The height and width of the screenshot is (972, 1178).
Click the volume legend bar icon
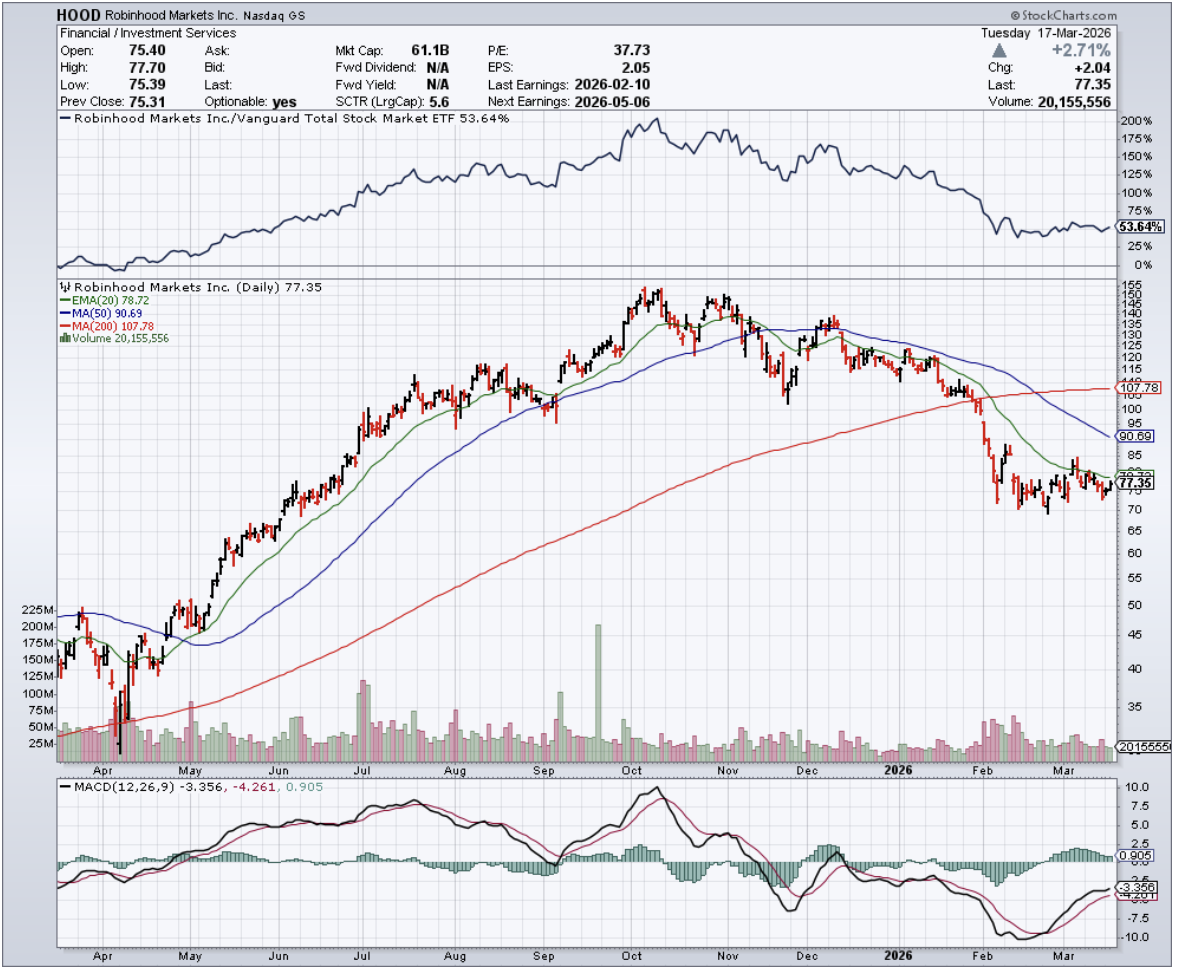pyautogui.click(x=65, y=338)
